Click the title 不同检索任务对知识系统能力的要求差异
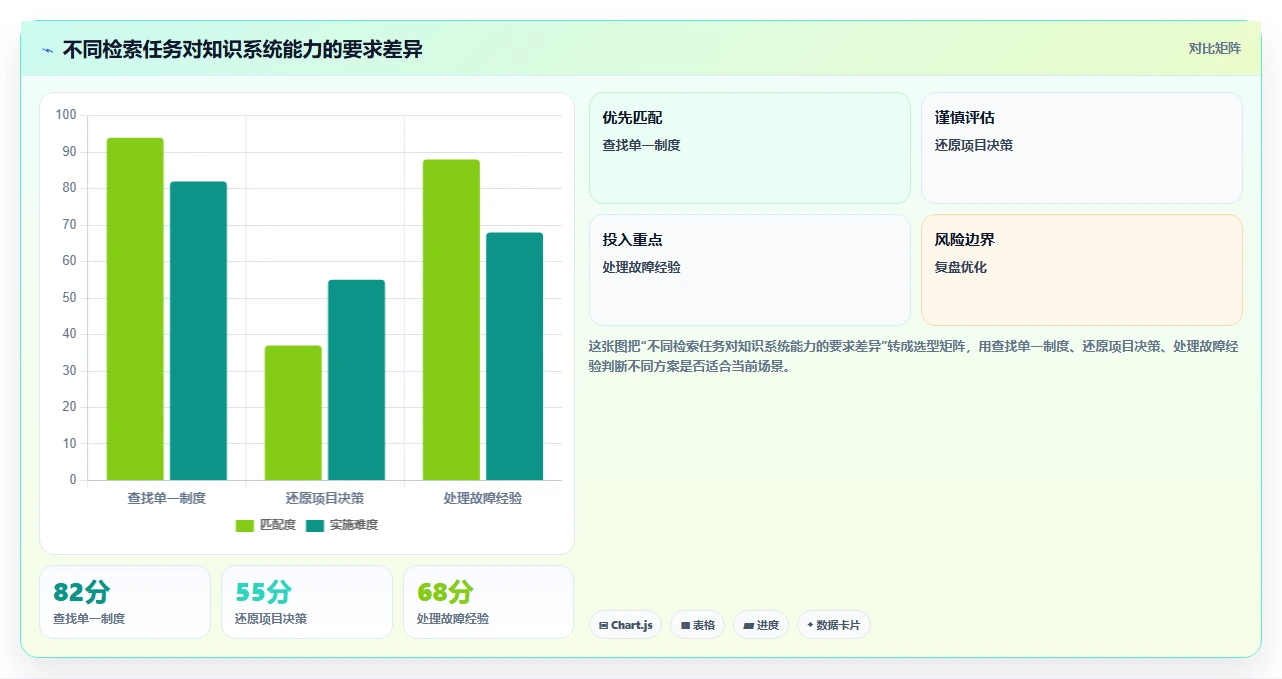Image resolution: width=1282 pixels, height=679 pixels. tap(242, 49)
